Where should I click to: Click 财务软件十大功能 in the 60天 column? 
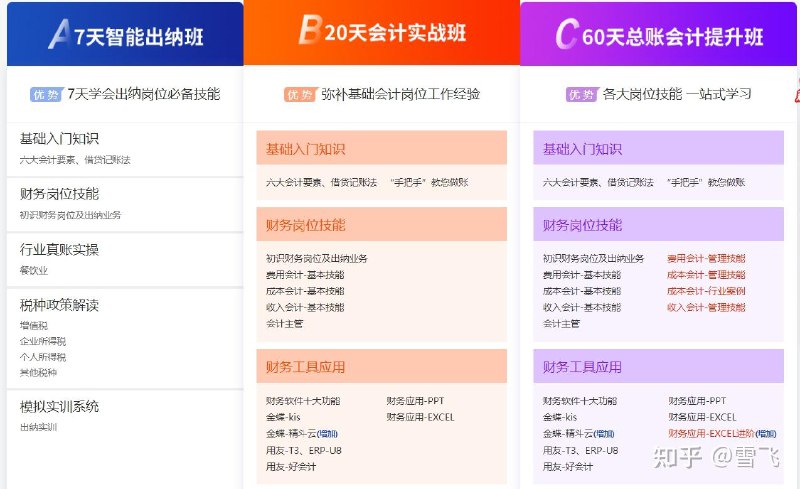pyautogui.click(x=580, y=401)
